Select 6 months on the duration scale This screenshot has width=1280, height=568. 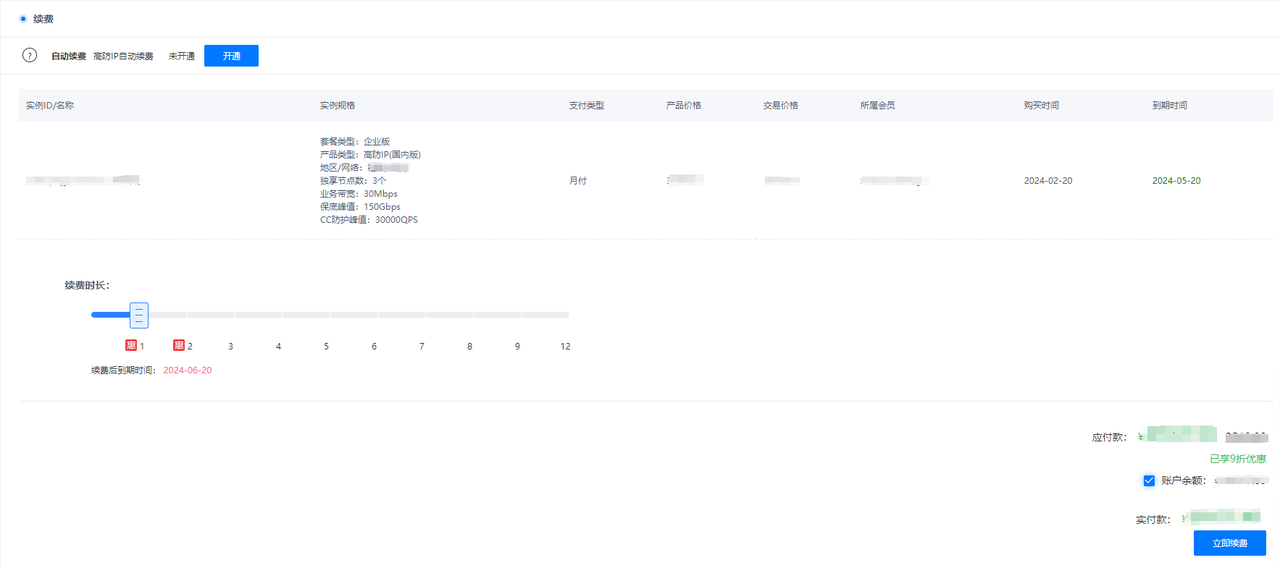click(374, 346)
